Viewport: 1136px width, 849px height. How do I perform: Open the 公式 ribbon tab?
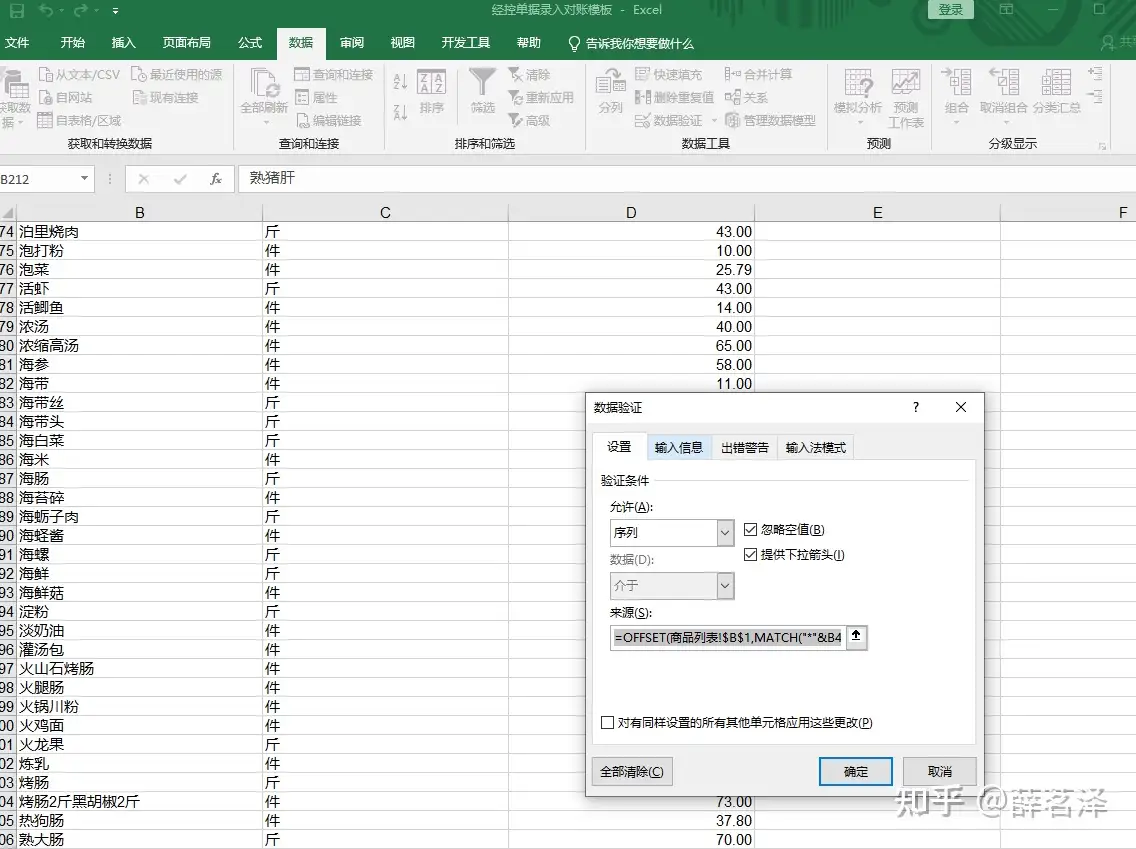(250, 43)
